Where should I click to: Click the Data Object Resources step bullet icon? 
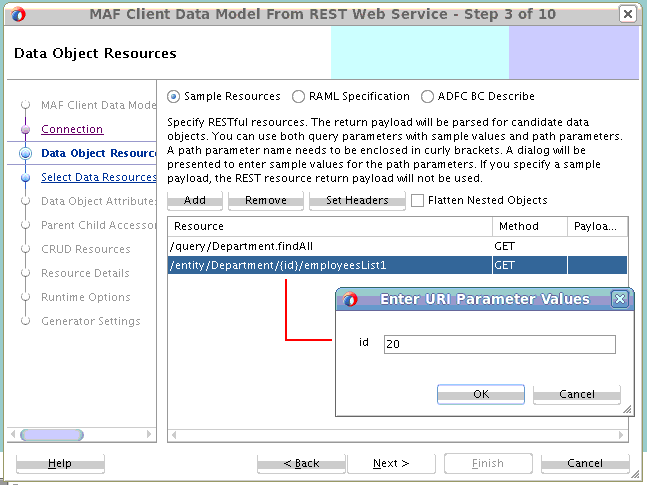tap(26, 154)
